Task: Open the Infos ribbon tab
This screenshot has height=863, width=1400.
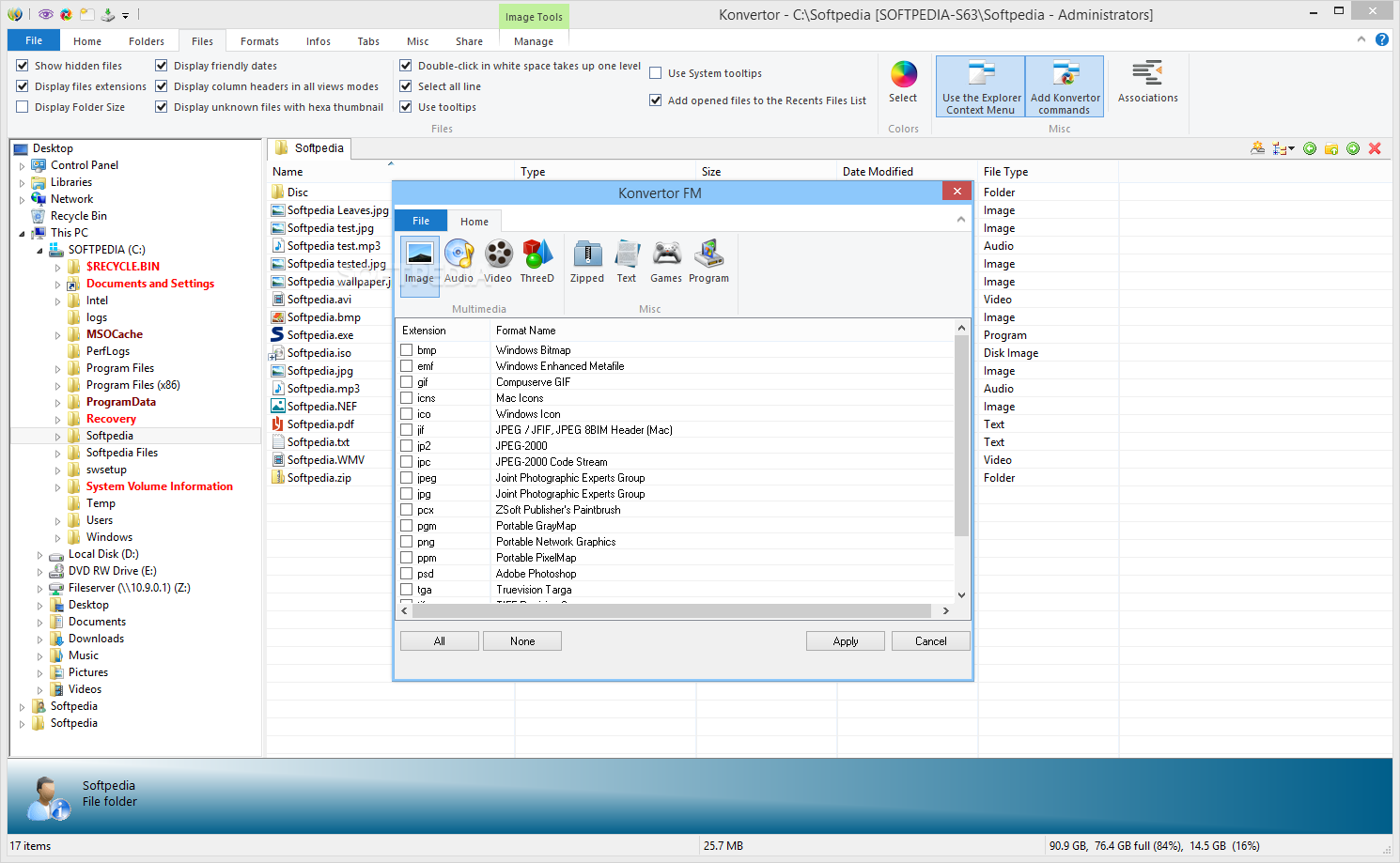Action: coord(319,41)
